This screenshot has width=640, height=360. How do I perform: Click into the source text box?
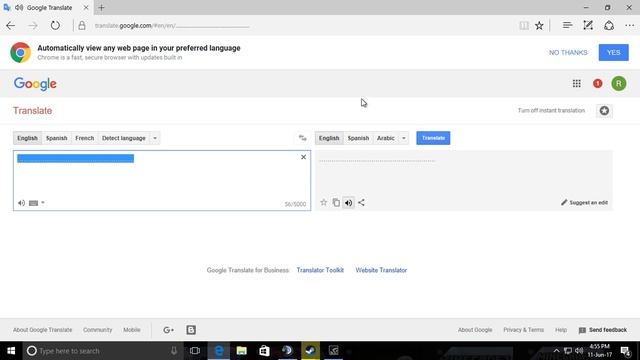pyautogui.click(x=162, y=180)
